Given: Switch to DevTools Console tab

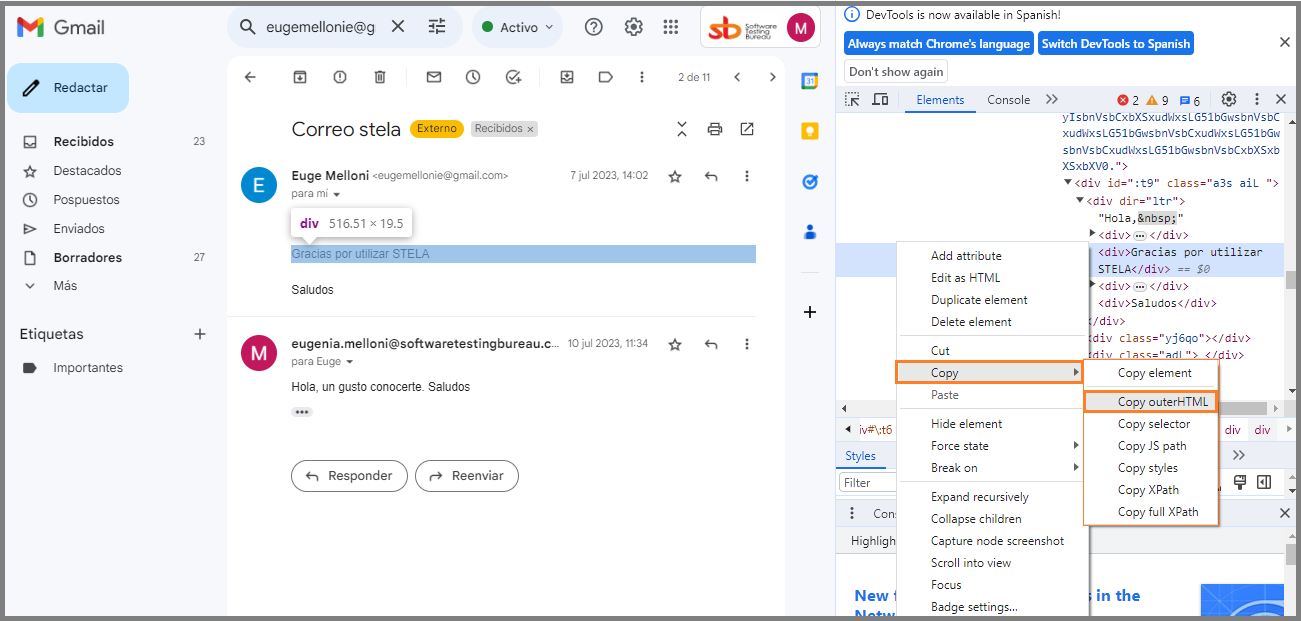Looking at the screenshot, I should [x=1008, y=100].
